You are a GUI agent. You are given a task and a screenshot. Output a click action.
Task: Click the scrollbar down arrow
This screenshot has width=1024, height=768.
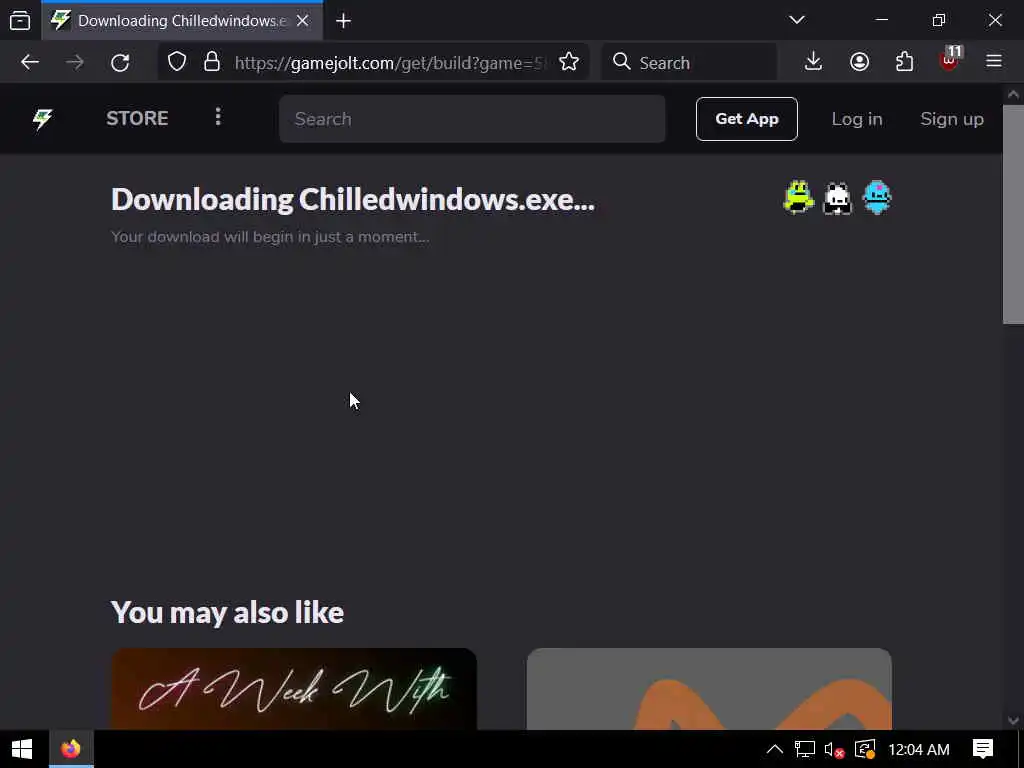pos(1013,721)
